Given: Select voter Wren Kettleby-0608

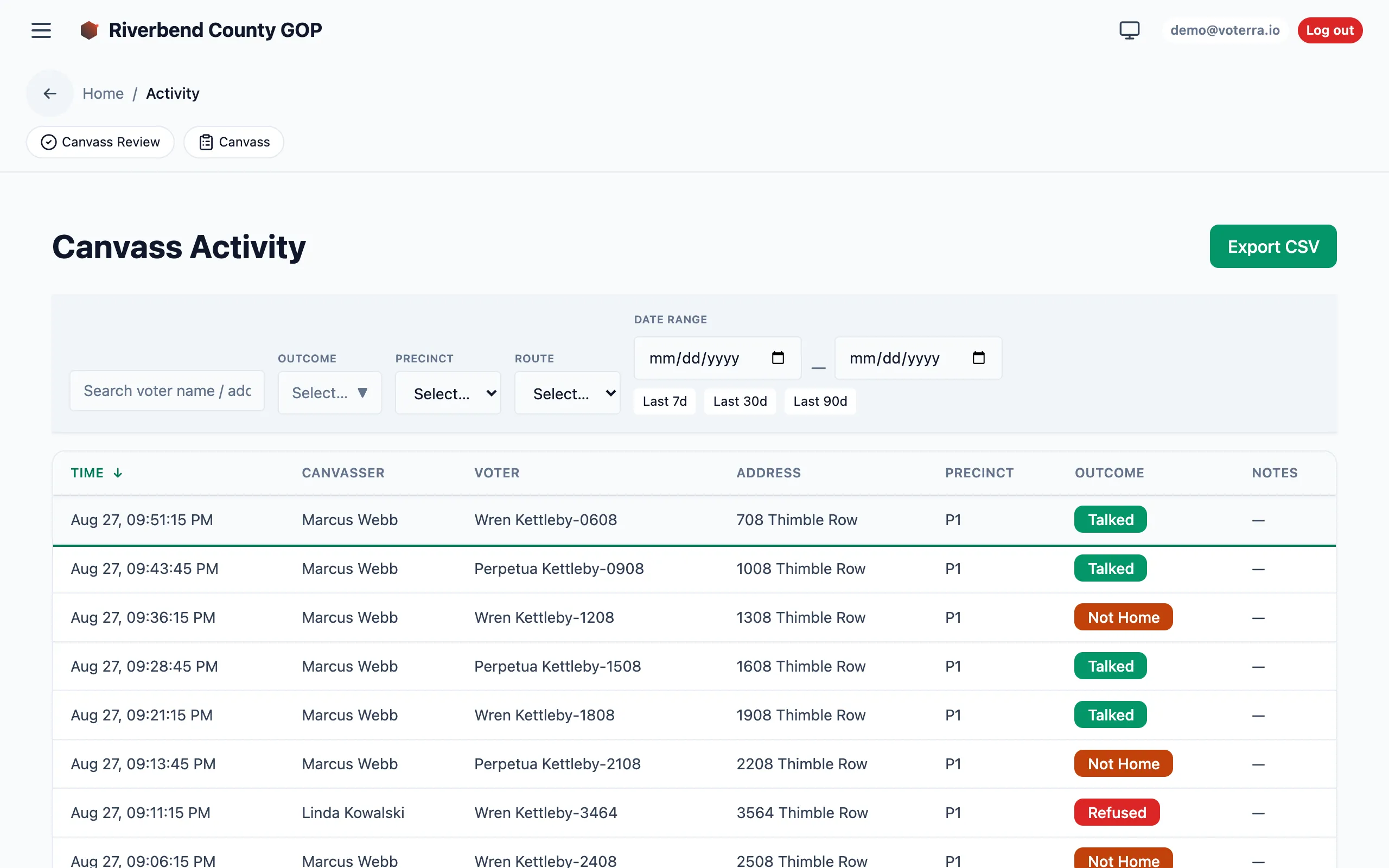Looking at the screenshot, I should 545,520.
